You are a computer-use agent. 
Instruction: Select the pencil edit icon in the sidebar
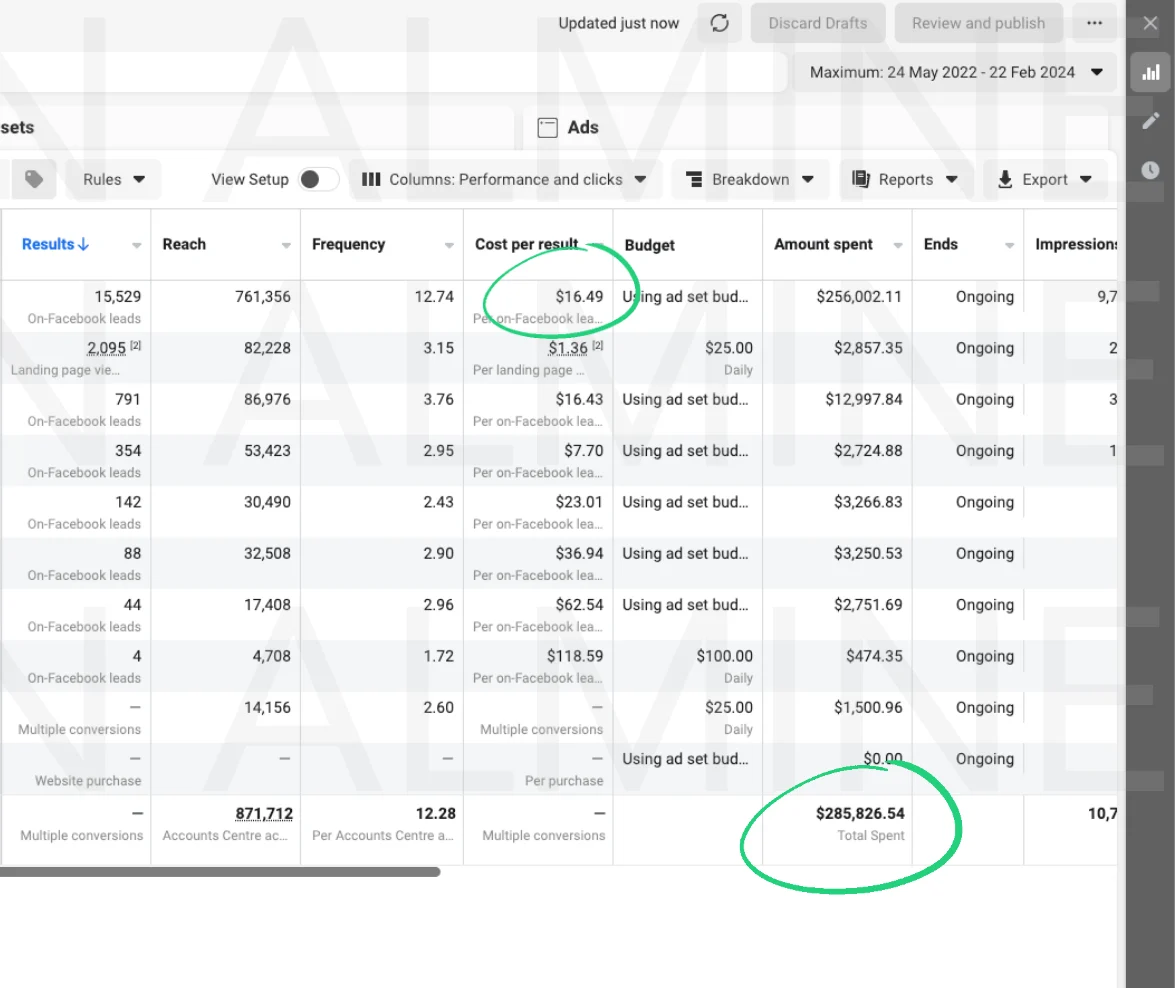point(1150,121)
